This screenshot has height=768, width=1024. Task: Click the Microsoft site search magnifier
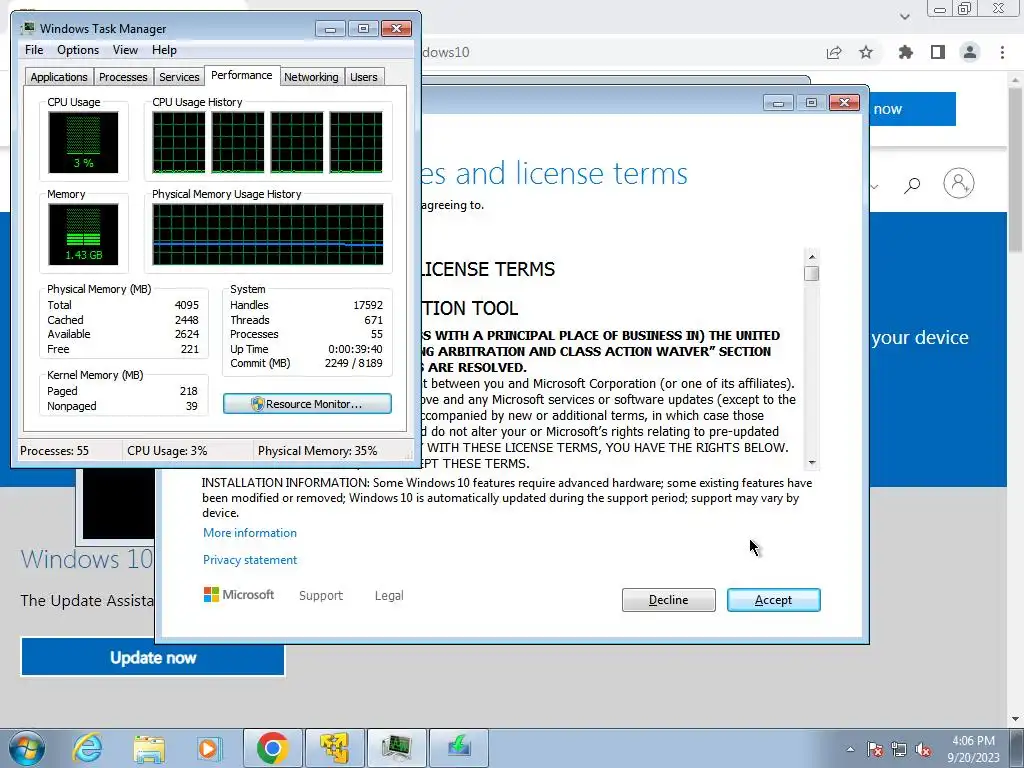pos(912,185)
